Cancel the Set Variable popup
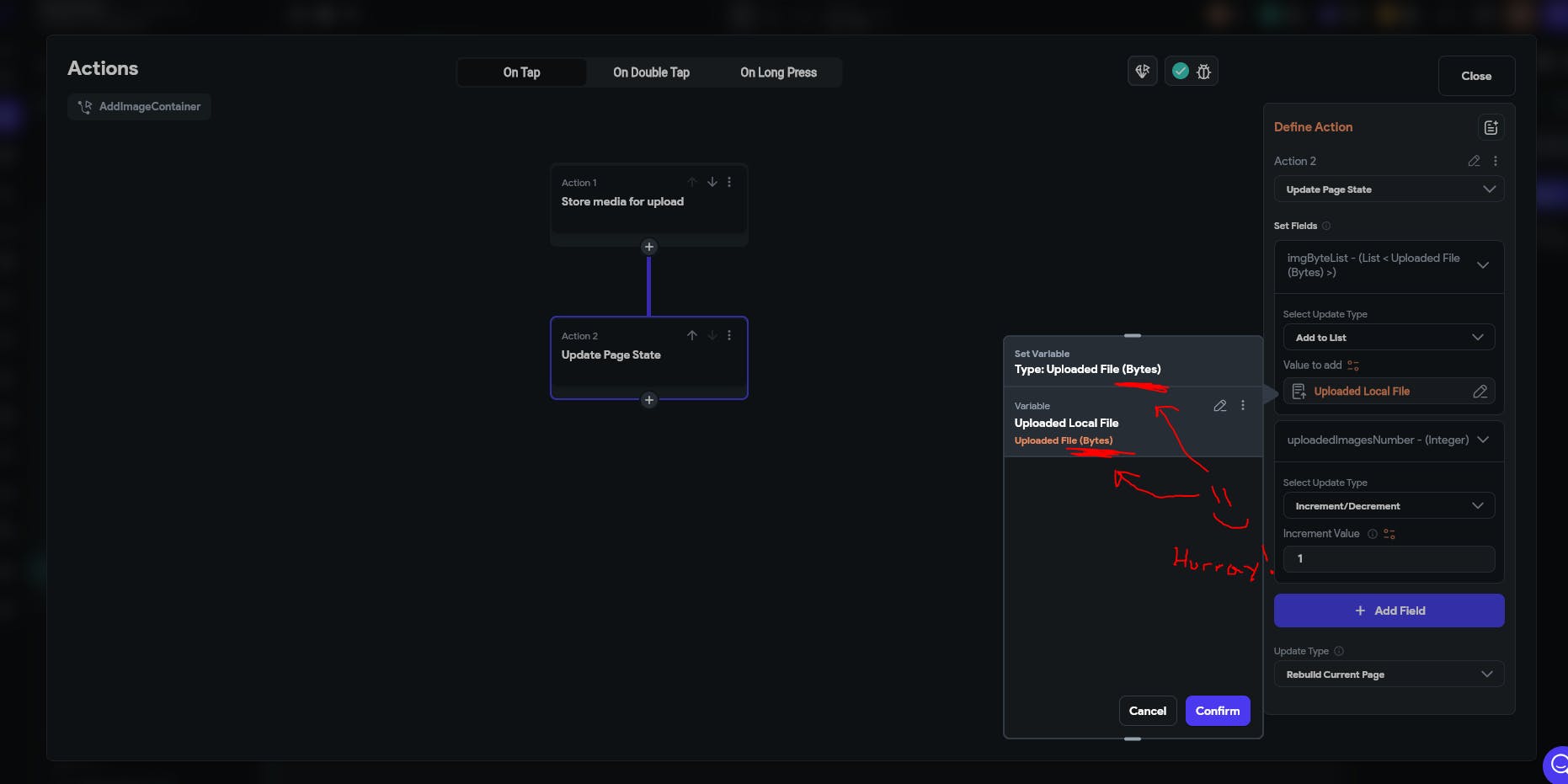 tap(1148, 711)
